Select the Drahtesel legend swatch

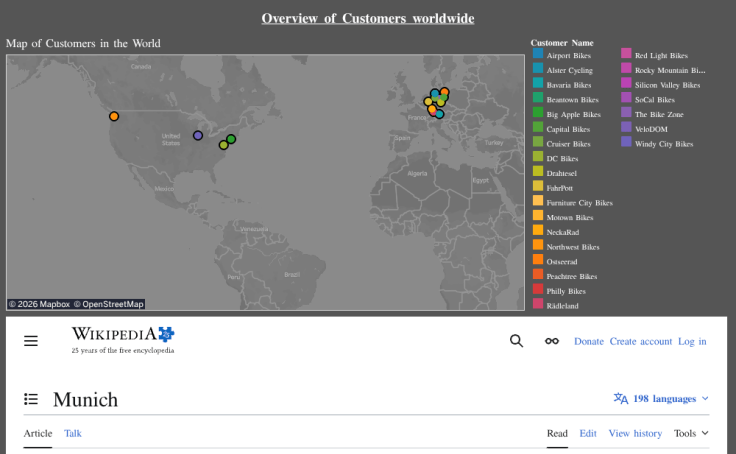(x=538, y=172)
